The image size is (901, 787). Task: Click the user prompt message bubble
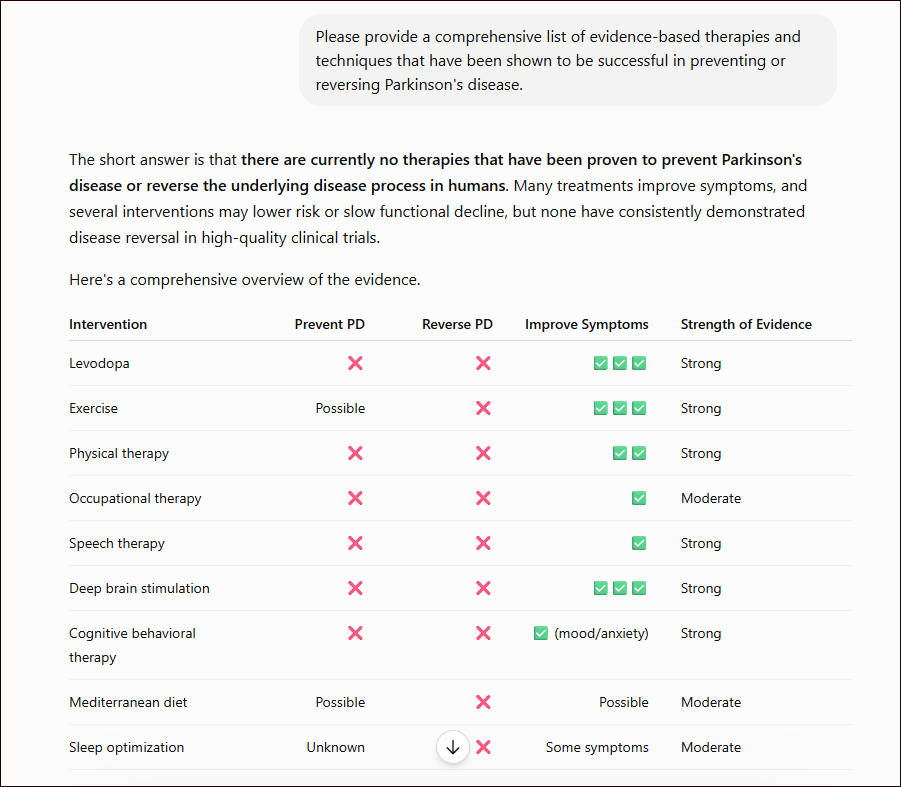568,60
